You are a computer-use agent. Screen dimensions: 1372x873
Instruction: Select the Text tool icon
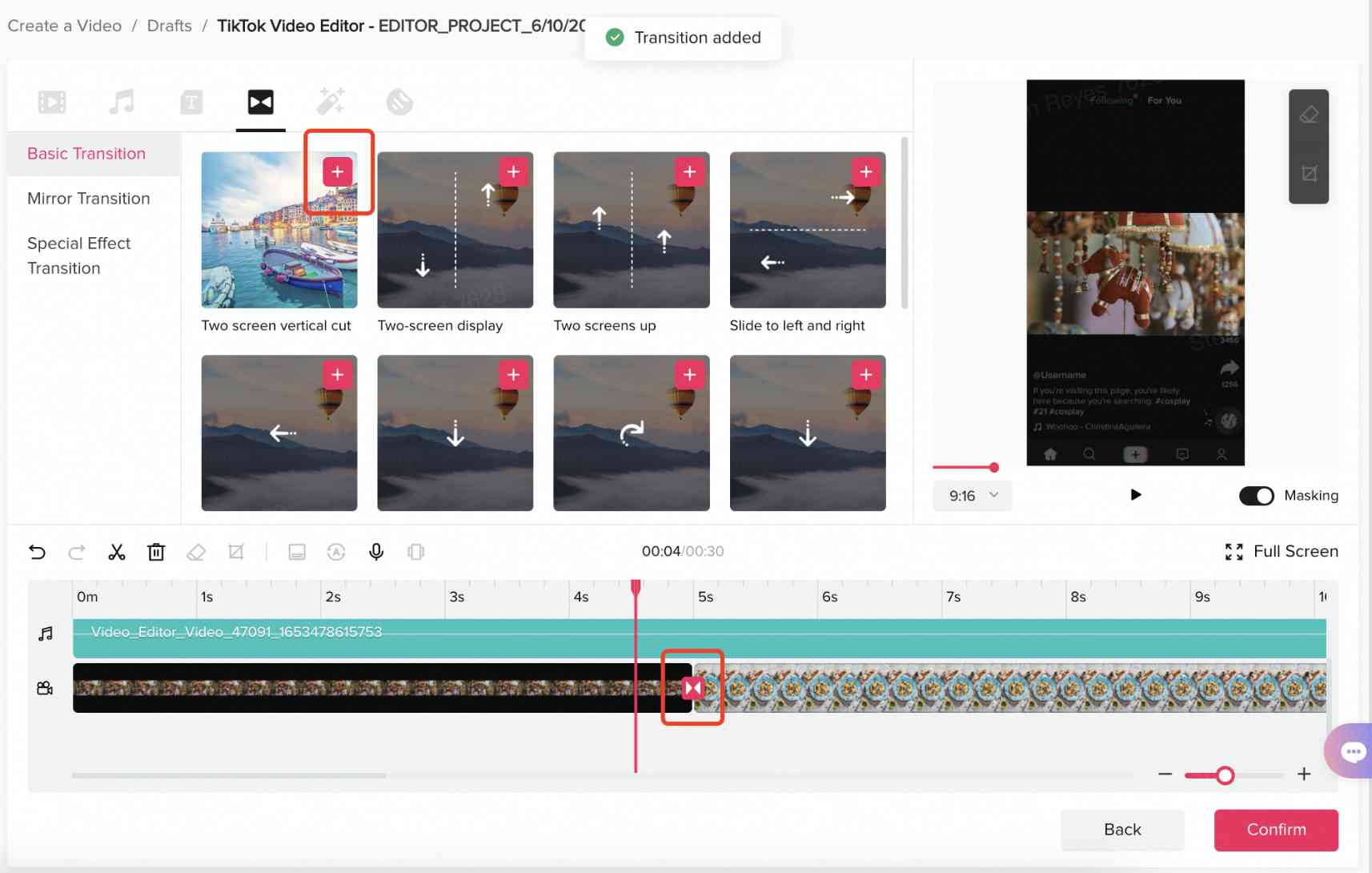[x=191, y=102]
